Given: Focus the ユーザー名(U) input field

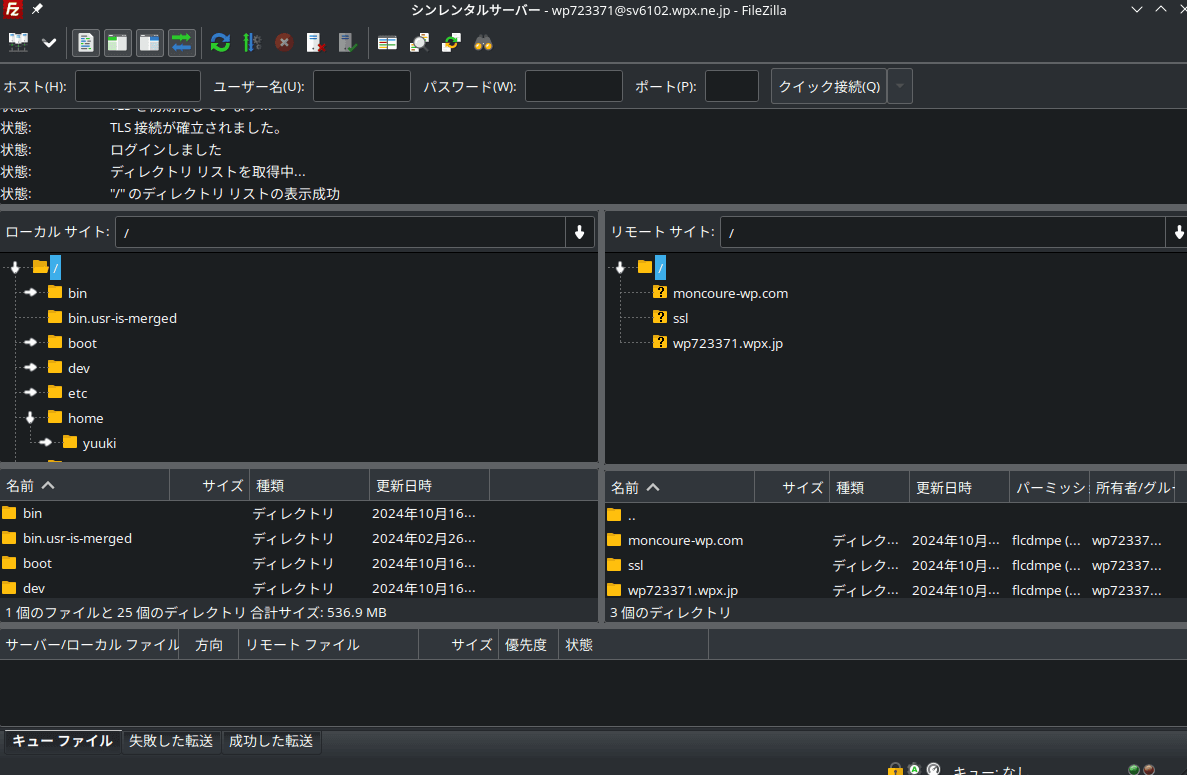Looking at the screenshot, I should tap(362, 86).
